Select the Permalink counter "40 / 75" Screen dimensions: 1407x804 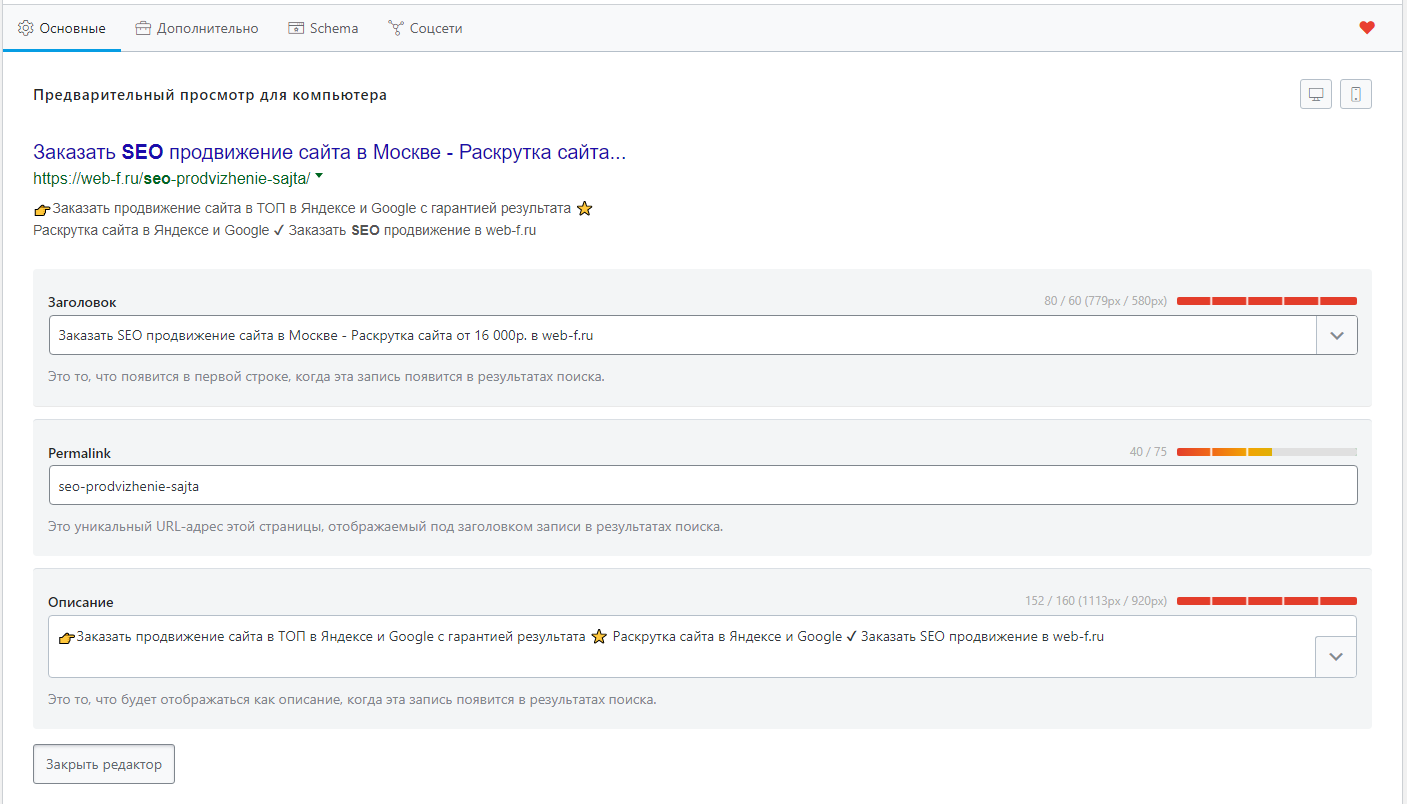tap(1148, 452)
